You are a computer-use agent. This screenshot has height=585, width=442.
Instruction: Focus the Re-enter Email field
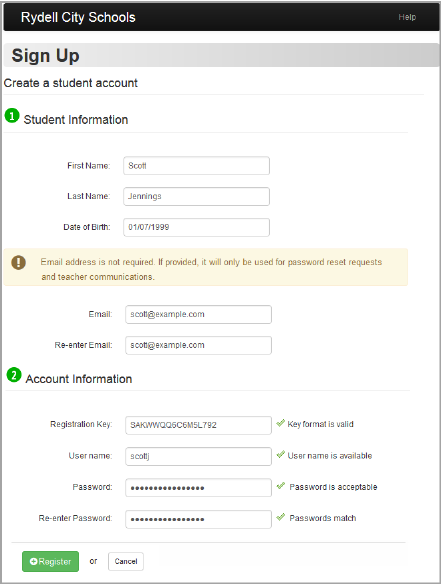[x=198, y=345]
